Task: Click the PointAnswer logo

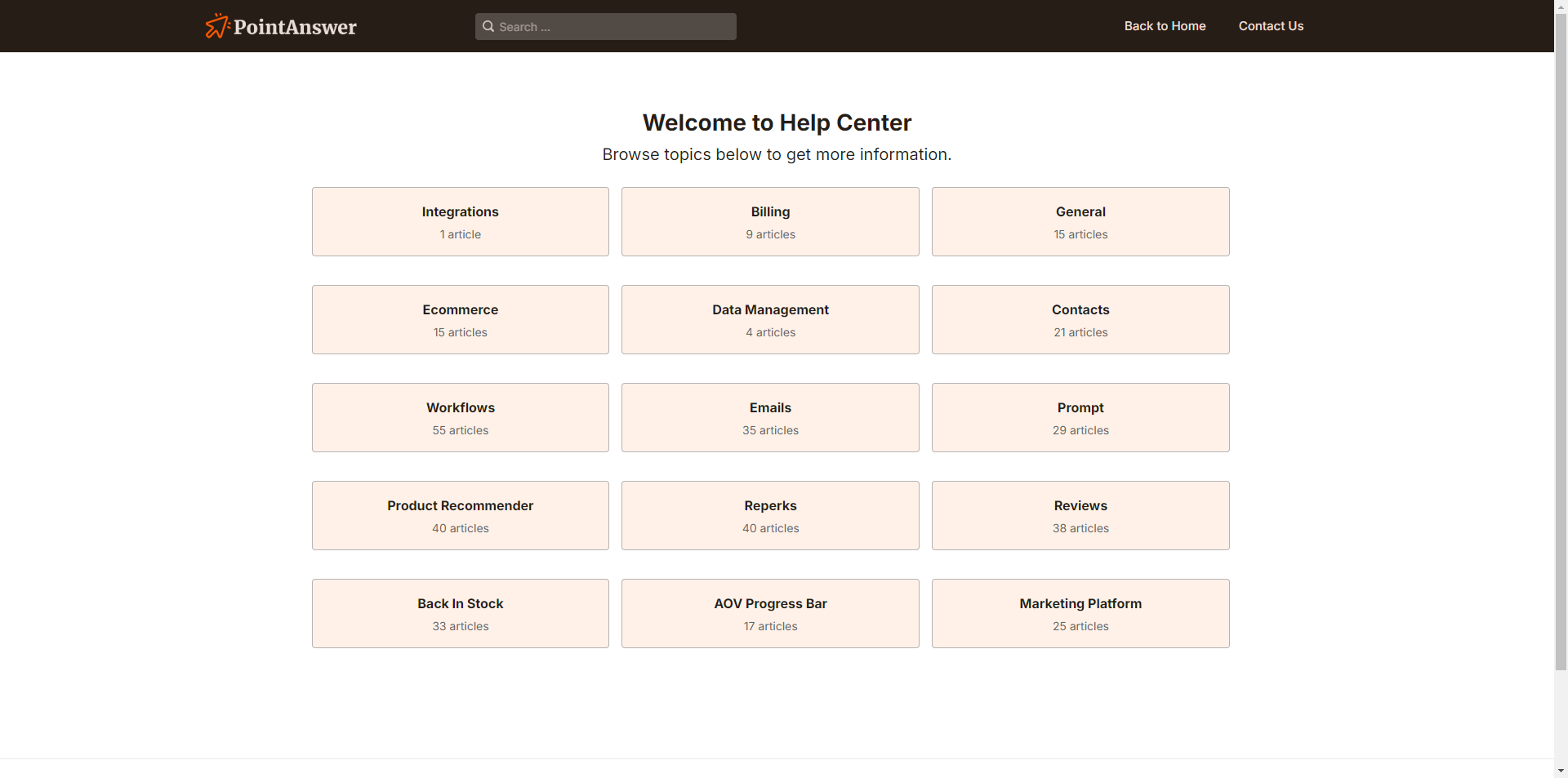Action: 281,26
